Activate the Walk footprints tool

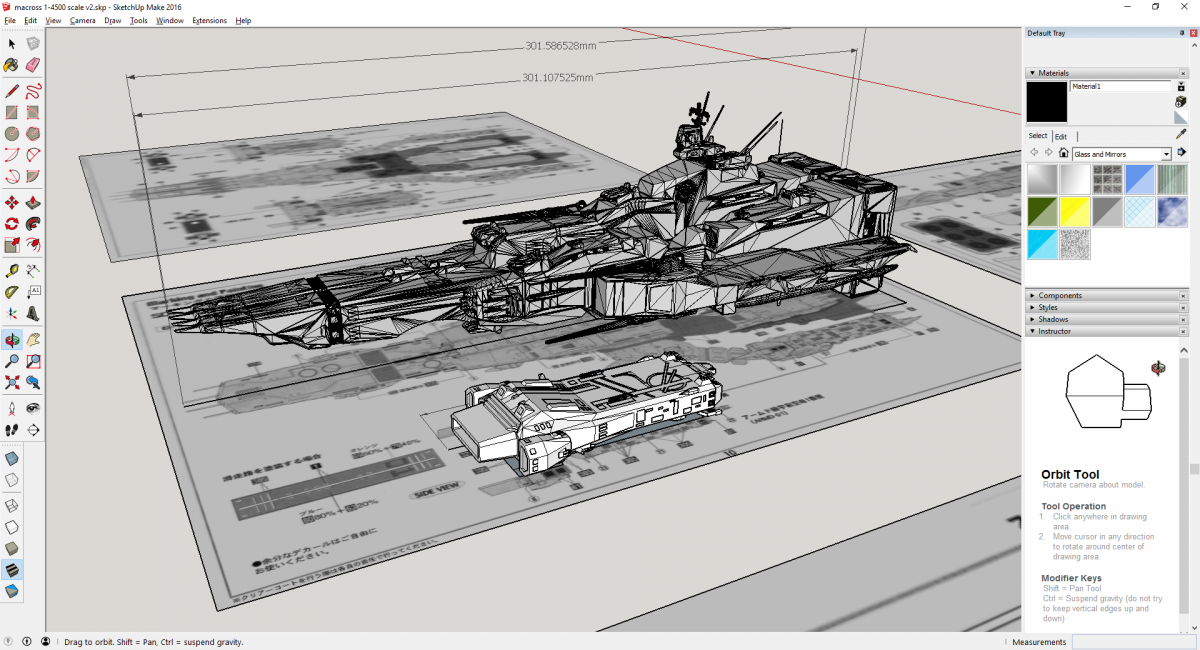[12, 429]
